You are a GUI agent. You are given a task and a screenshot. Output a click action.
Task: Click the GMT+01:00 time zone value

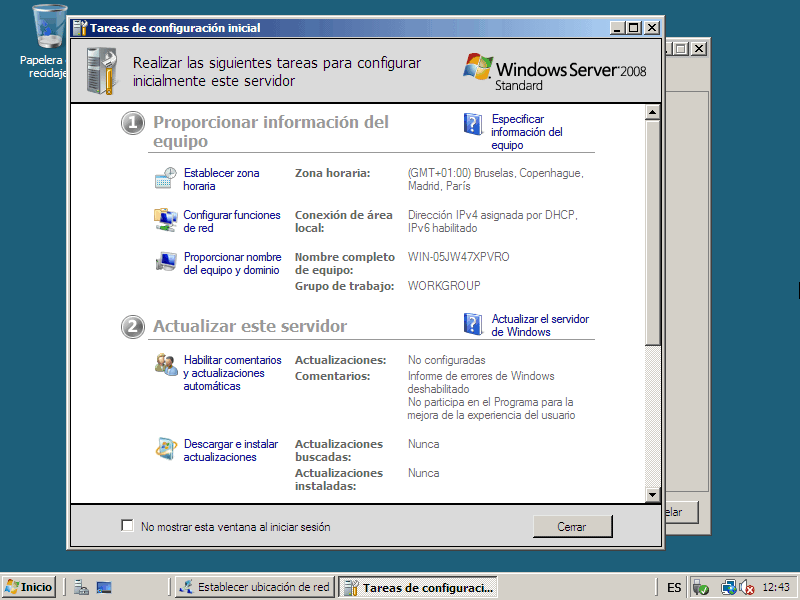coord(495,179)
